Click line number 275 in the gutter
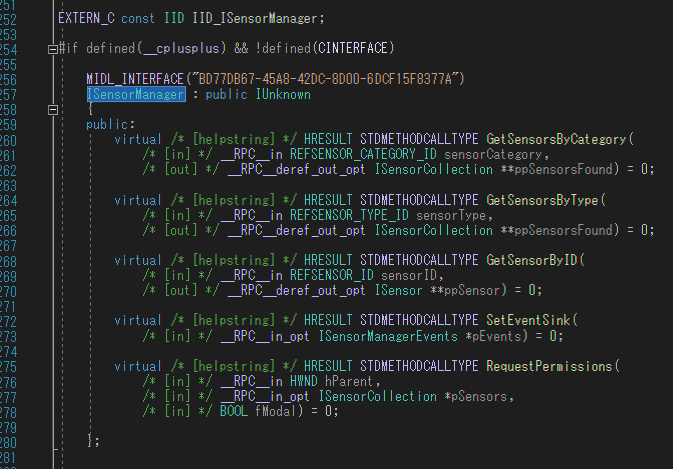Screen dimensions: 673x469 click(x=8, y=367)
